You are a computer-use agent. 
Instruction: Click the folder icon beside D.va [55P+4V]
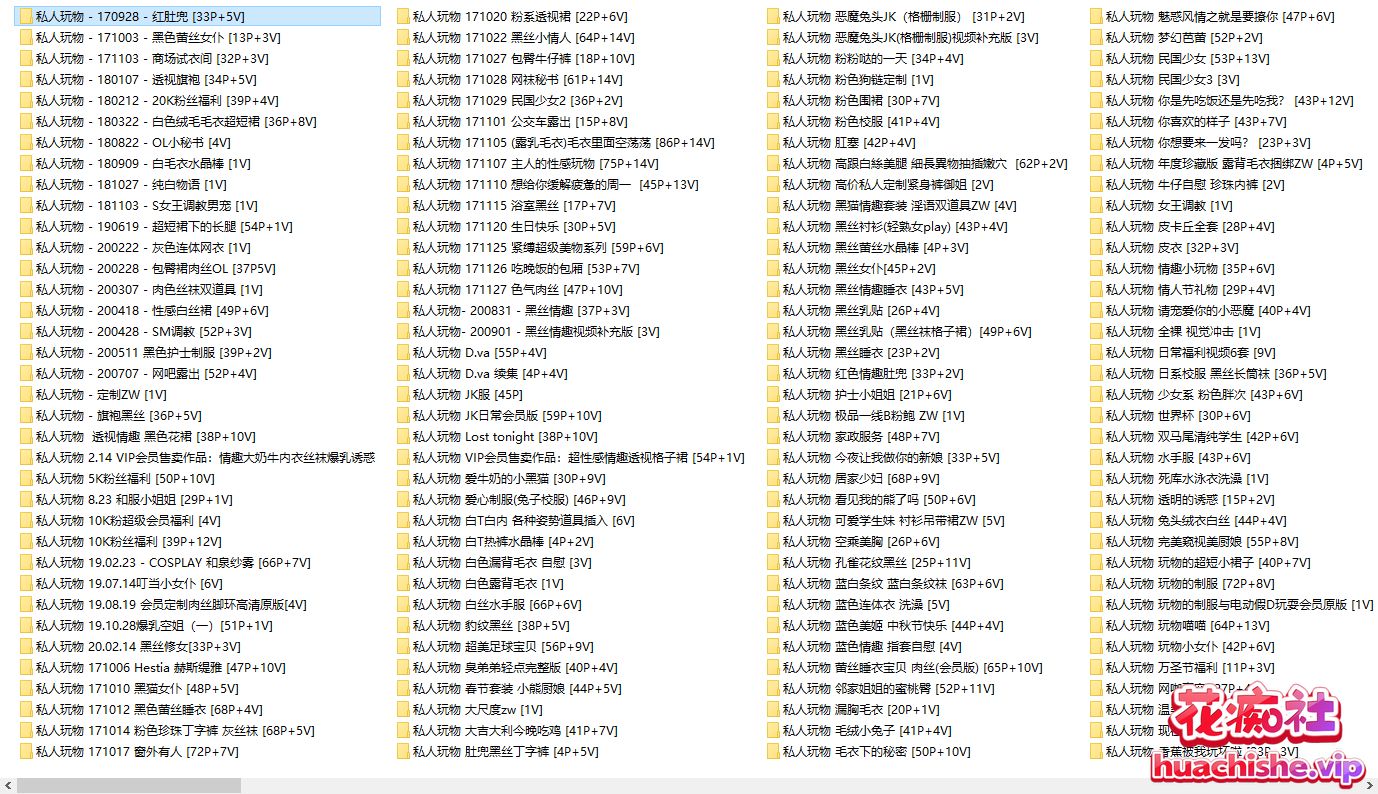[x=403, y=353]
